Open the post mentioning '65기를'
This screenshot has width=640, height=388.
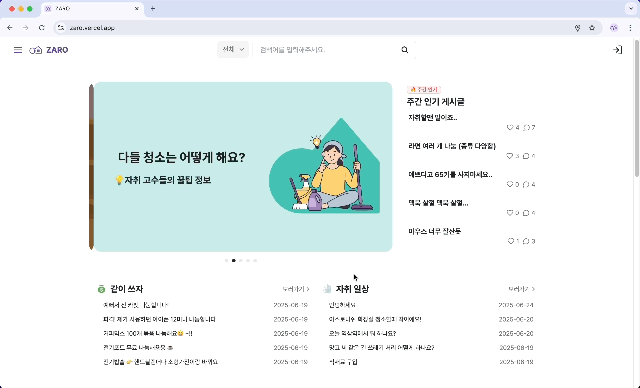[x=450, y=174]
